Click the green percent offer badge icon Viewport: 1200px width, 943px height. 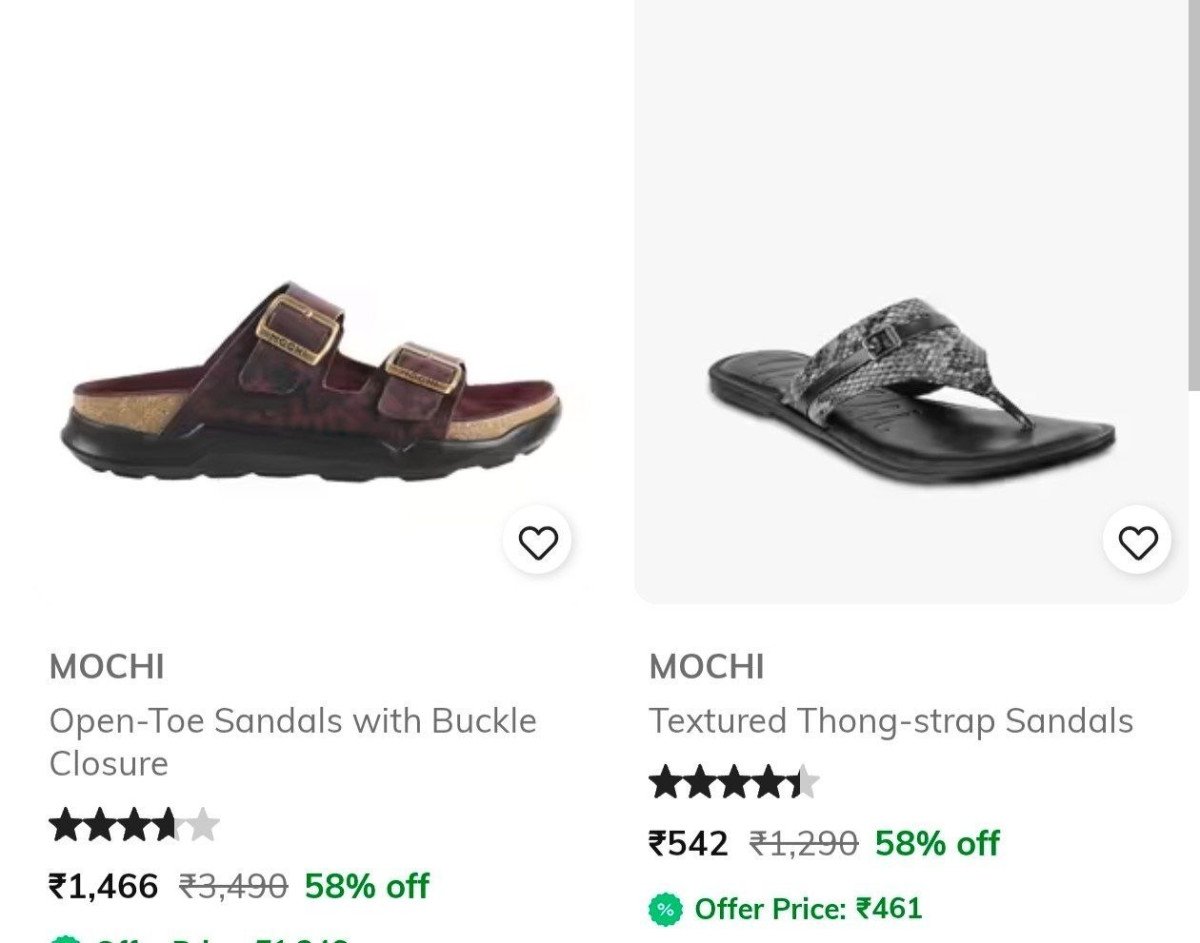pos(665,909)
